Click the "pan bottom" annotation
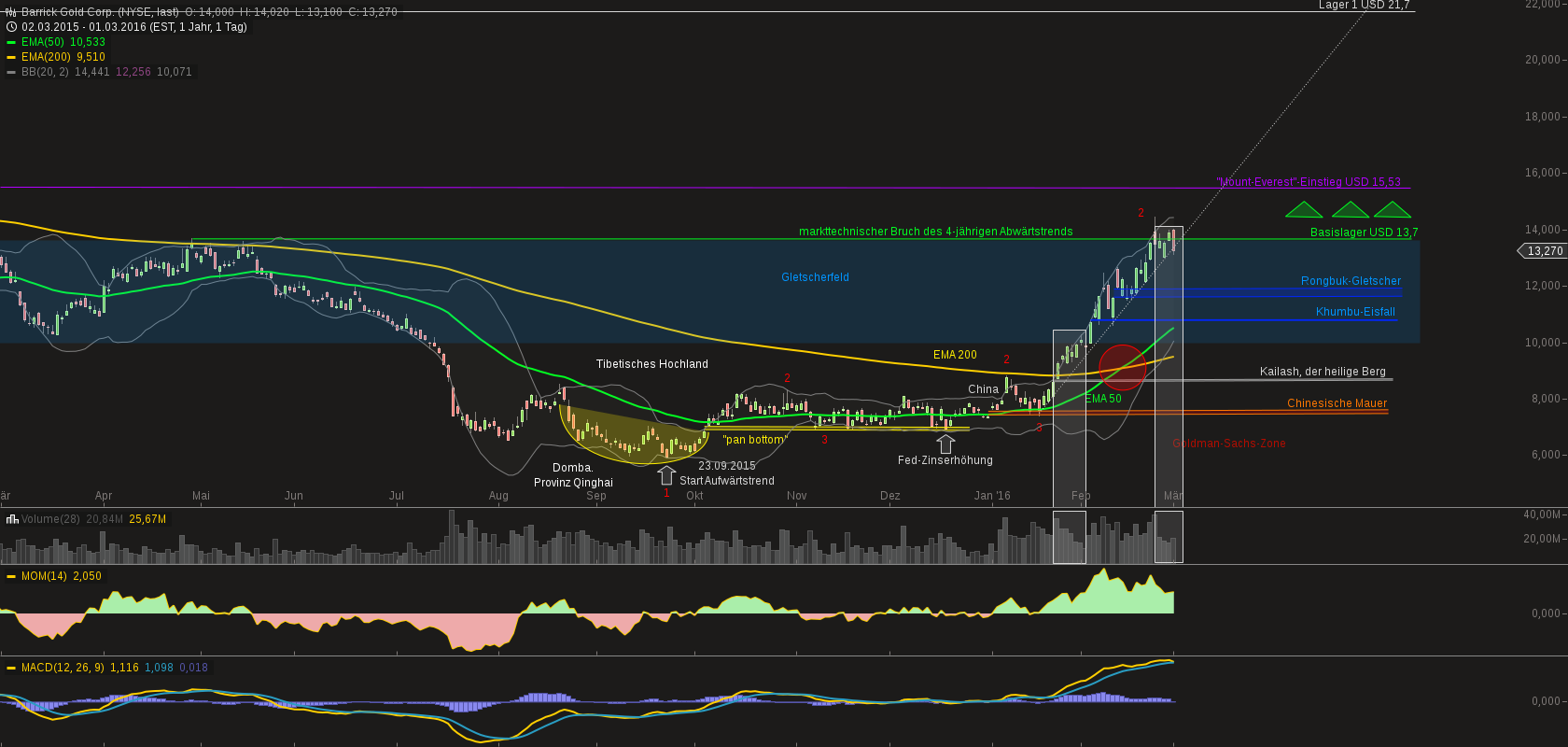Viewport: 1568px width, 747px height. click(x=755, y=440)
